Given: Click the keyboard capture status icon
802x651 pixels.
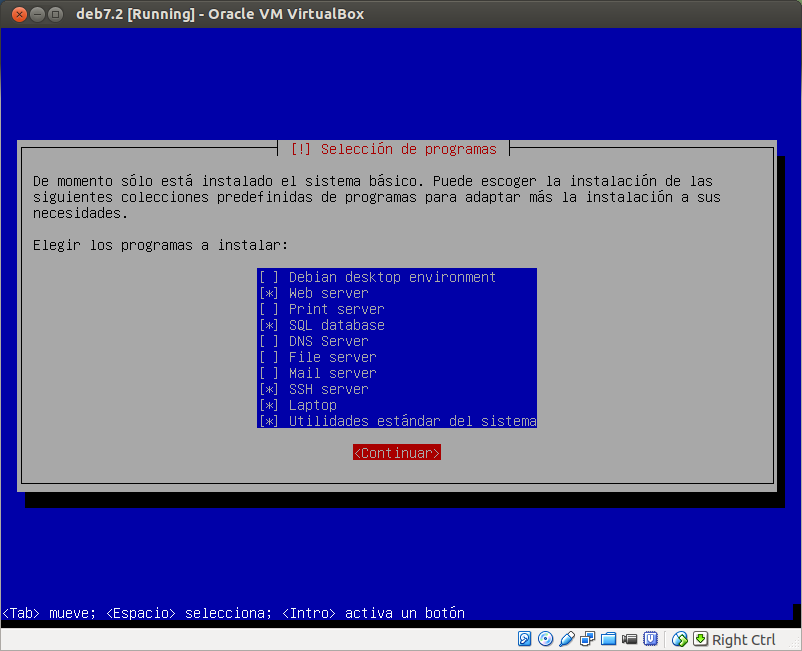Looking at the screenshot, I should point(700,638).
